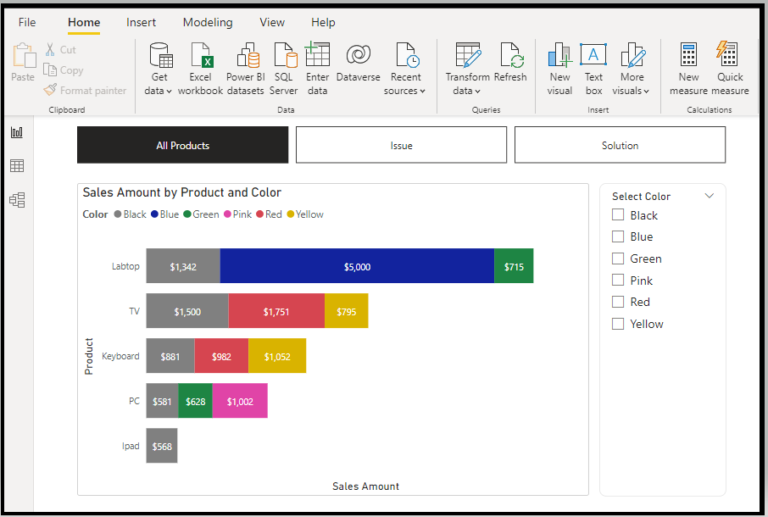This screenshot has height=517, width=768.
Task: Click the Keyboard axis label
Action: pos(120,356)
